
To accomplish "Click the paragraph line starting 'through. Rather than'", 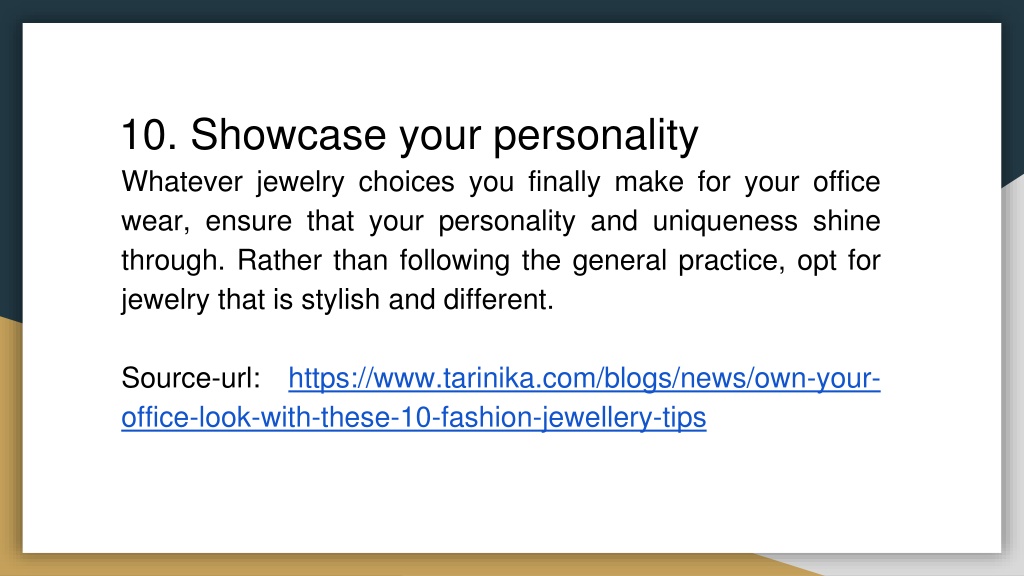I will point(501,261).
